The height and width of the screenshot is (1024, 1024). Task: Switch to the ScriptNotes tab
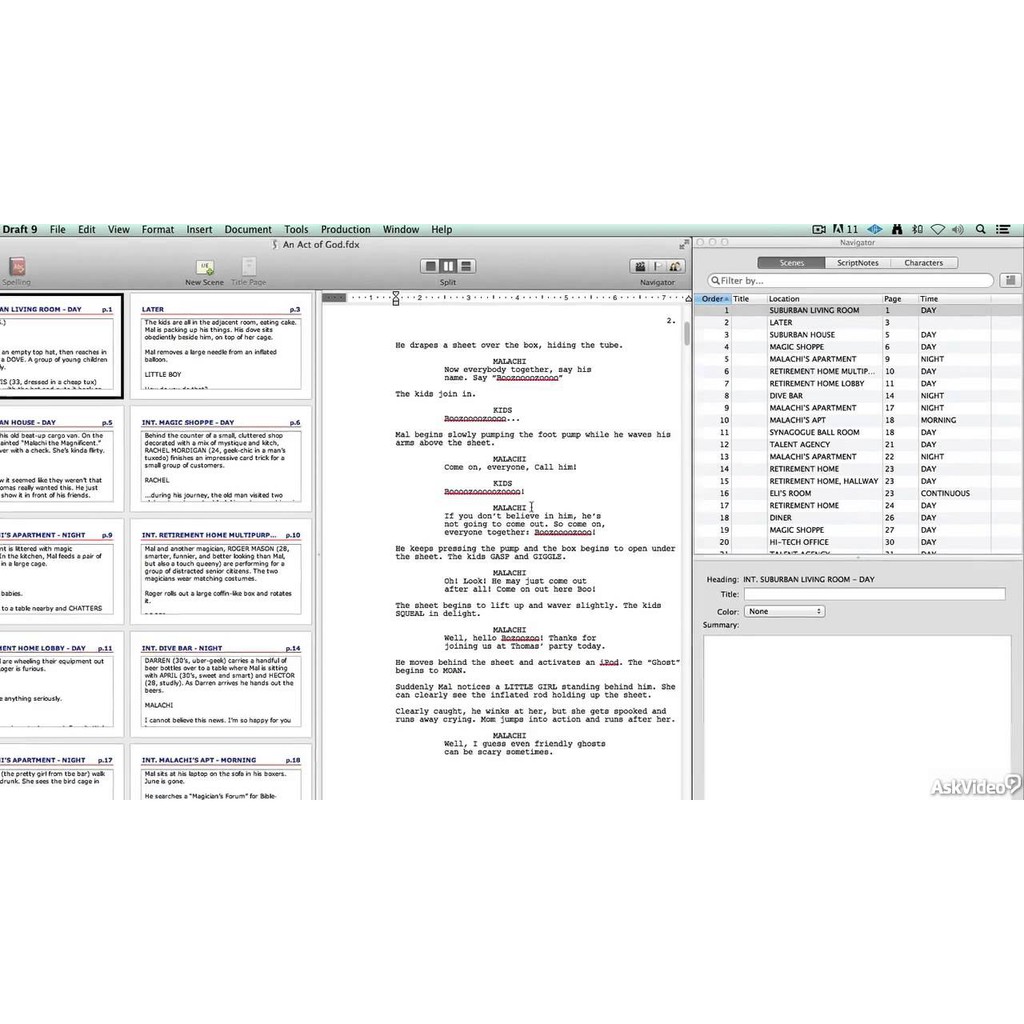(x=857, y=263)
